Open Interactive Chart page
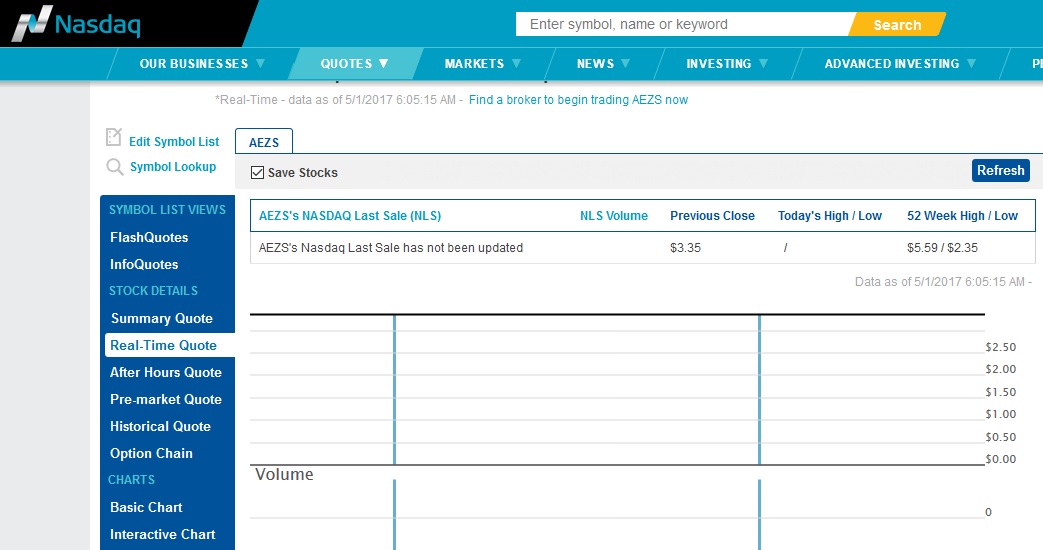 pyautogui.click(x=162, y=535)
